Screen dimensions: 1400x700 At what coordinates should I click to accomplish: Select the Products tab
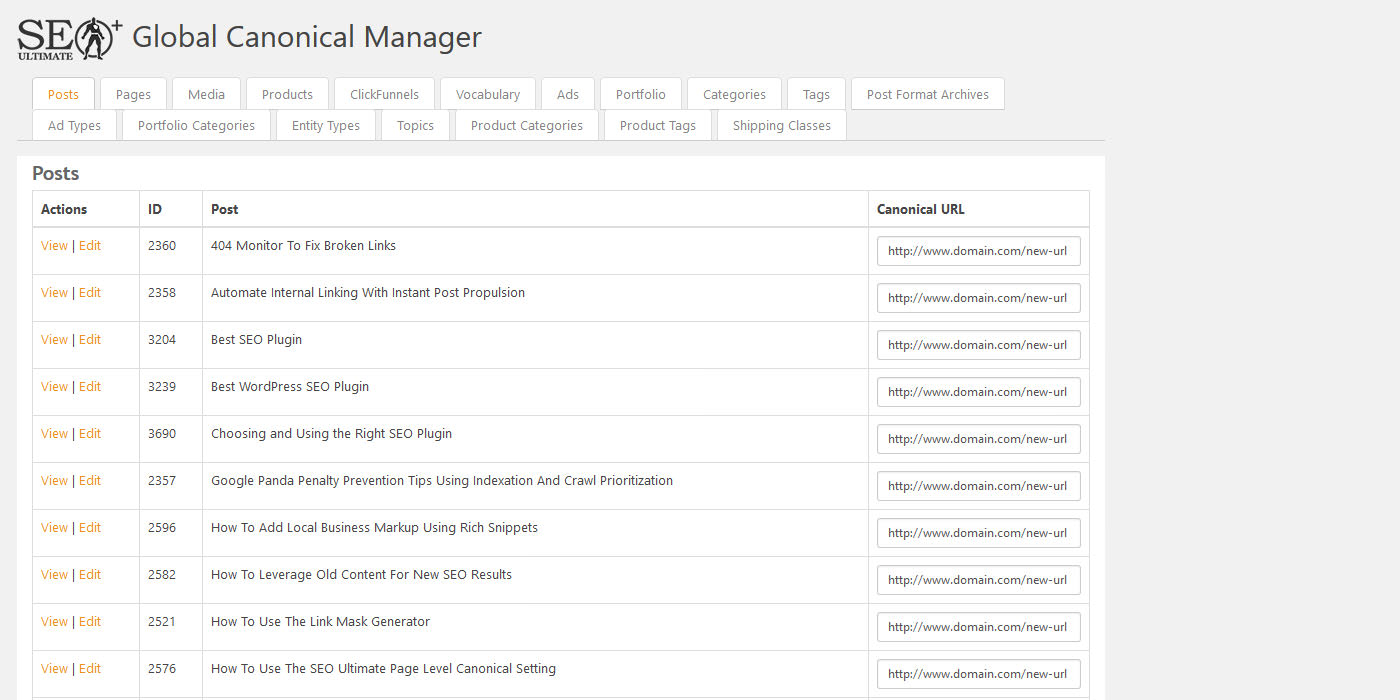(x=287, y=94)
